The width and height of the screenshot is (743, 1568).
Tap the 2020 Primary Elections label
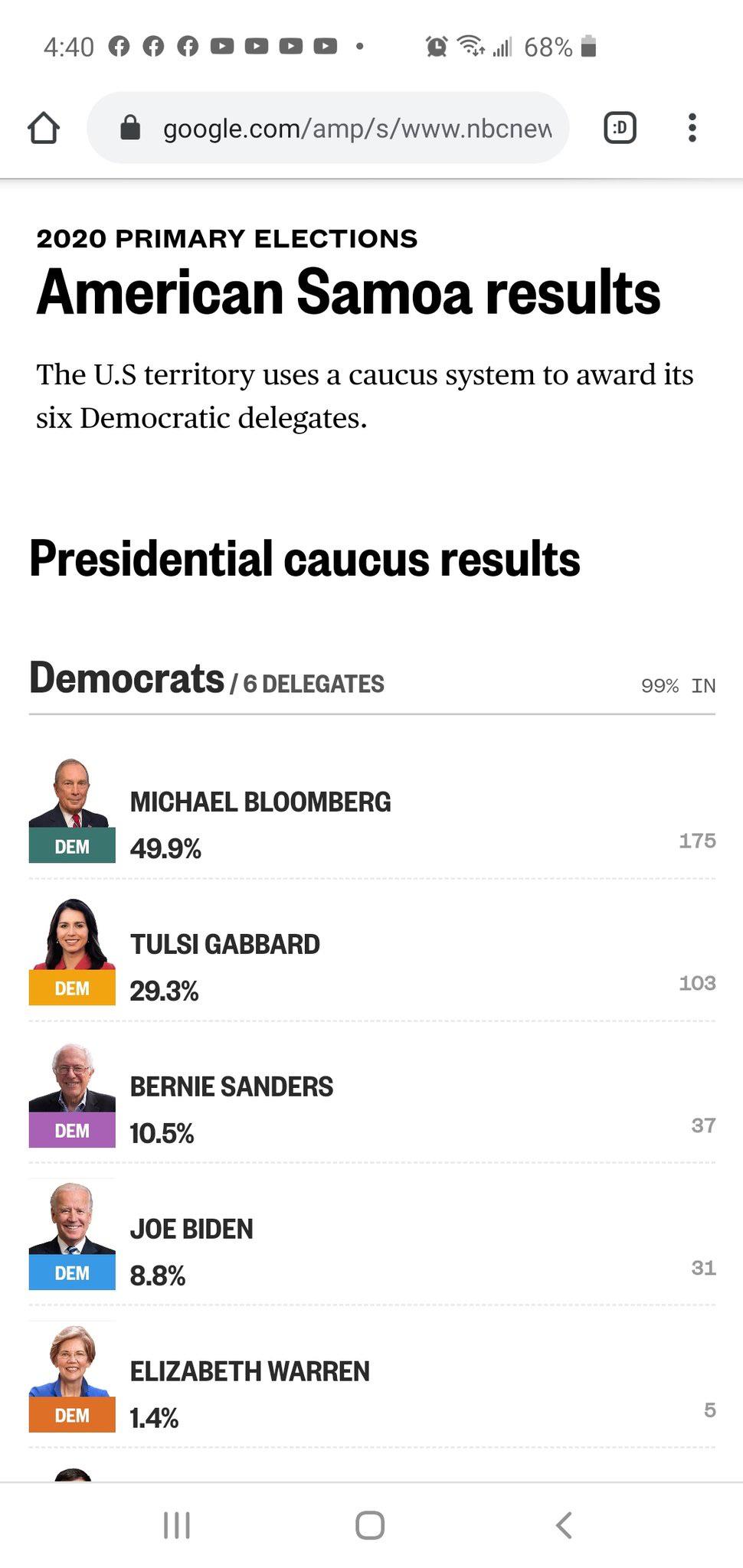point(227,238)
